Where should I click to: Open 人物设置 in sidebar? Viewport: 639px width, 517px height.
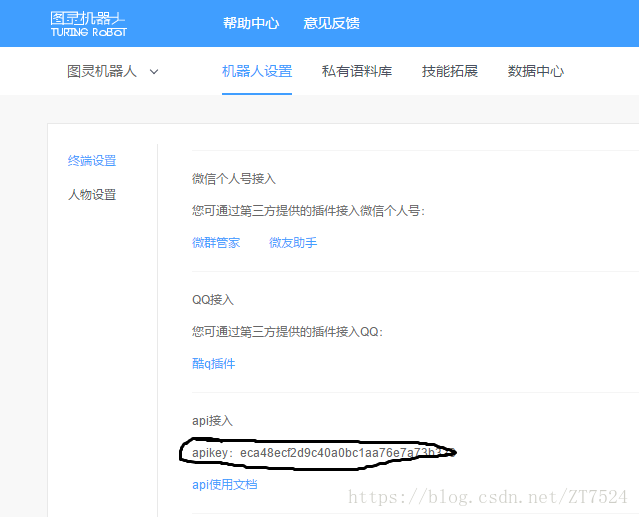[92, 194]
